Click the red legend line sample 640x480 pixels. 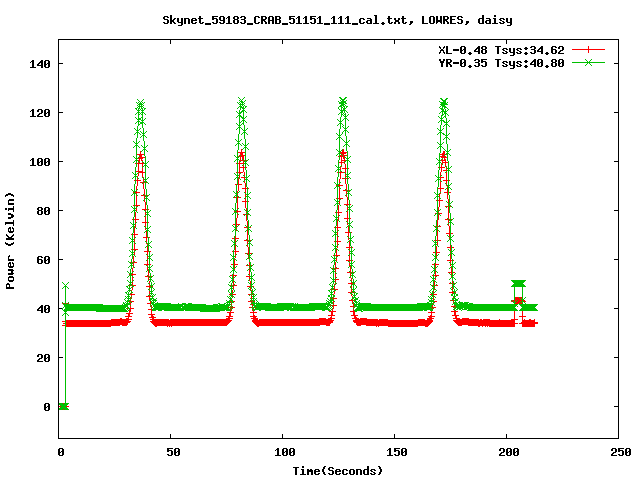pos(588,50)
